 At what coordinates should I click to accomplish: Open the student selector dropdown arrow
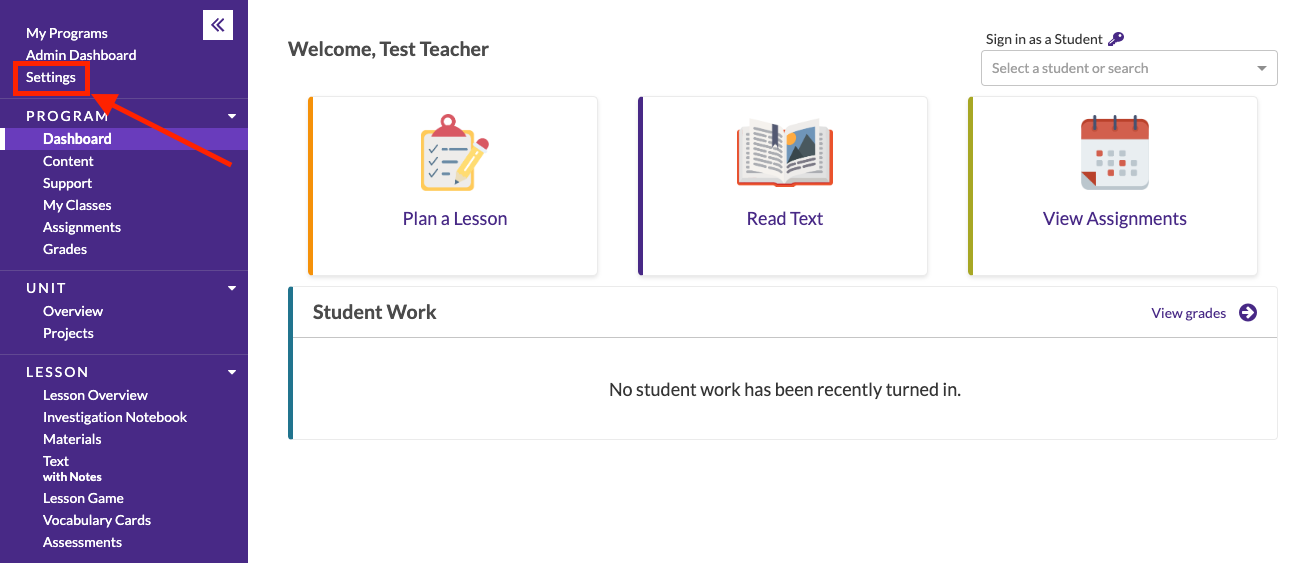[1261, 69]
